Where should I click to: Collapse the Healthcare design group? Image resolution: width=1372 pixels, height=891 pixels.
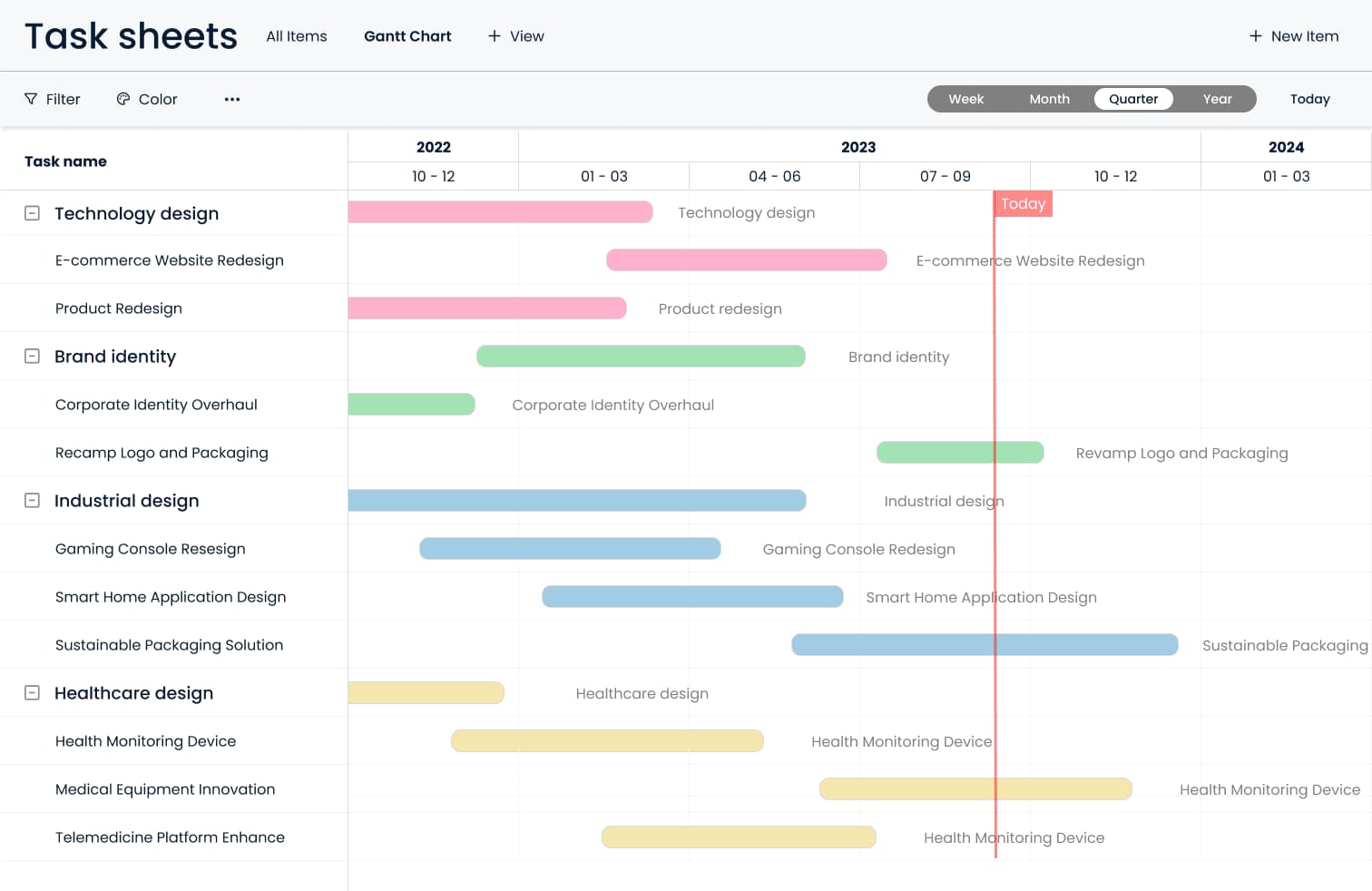[x=32, y=693]
